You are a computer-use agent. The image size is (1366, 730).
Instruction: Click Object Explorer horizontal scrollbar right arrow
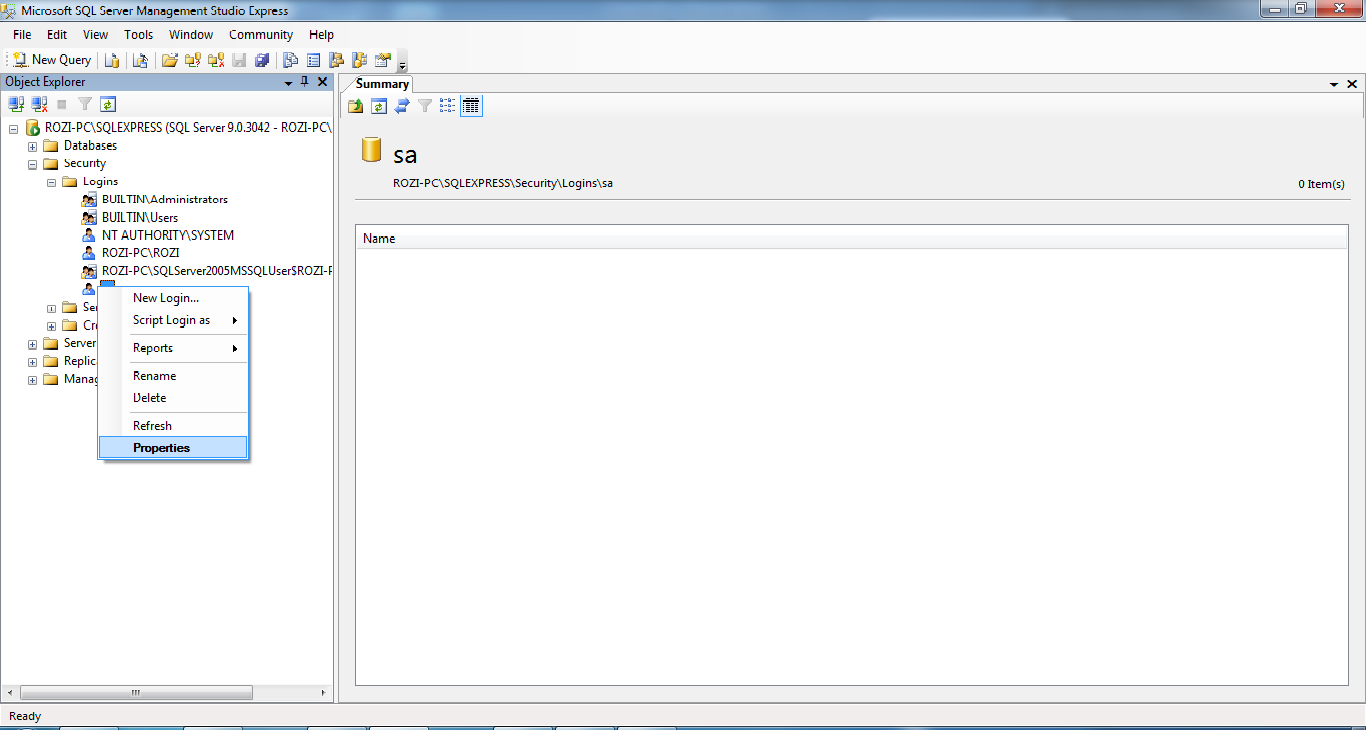click(322, 692)
